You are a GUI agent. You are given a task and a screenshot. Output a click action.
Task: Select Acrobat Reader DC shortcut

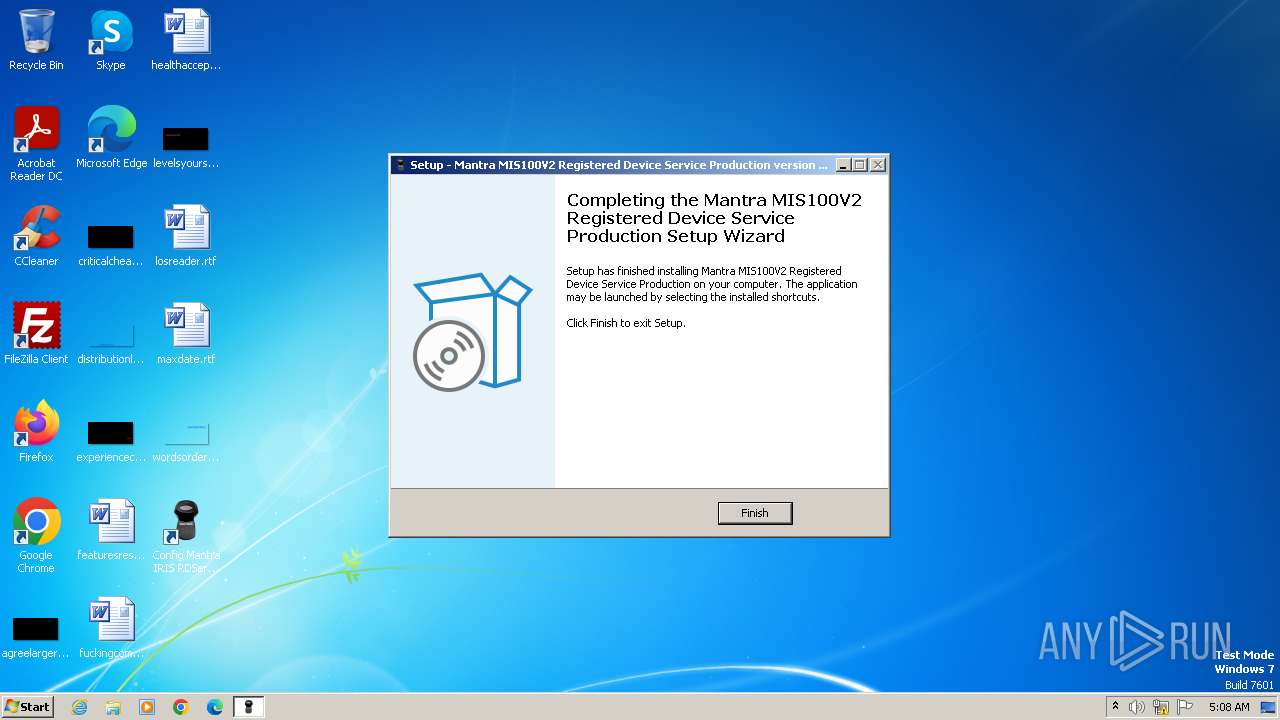click(x=36, y=145)
